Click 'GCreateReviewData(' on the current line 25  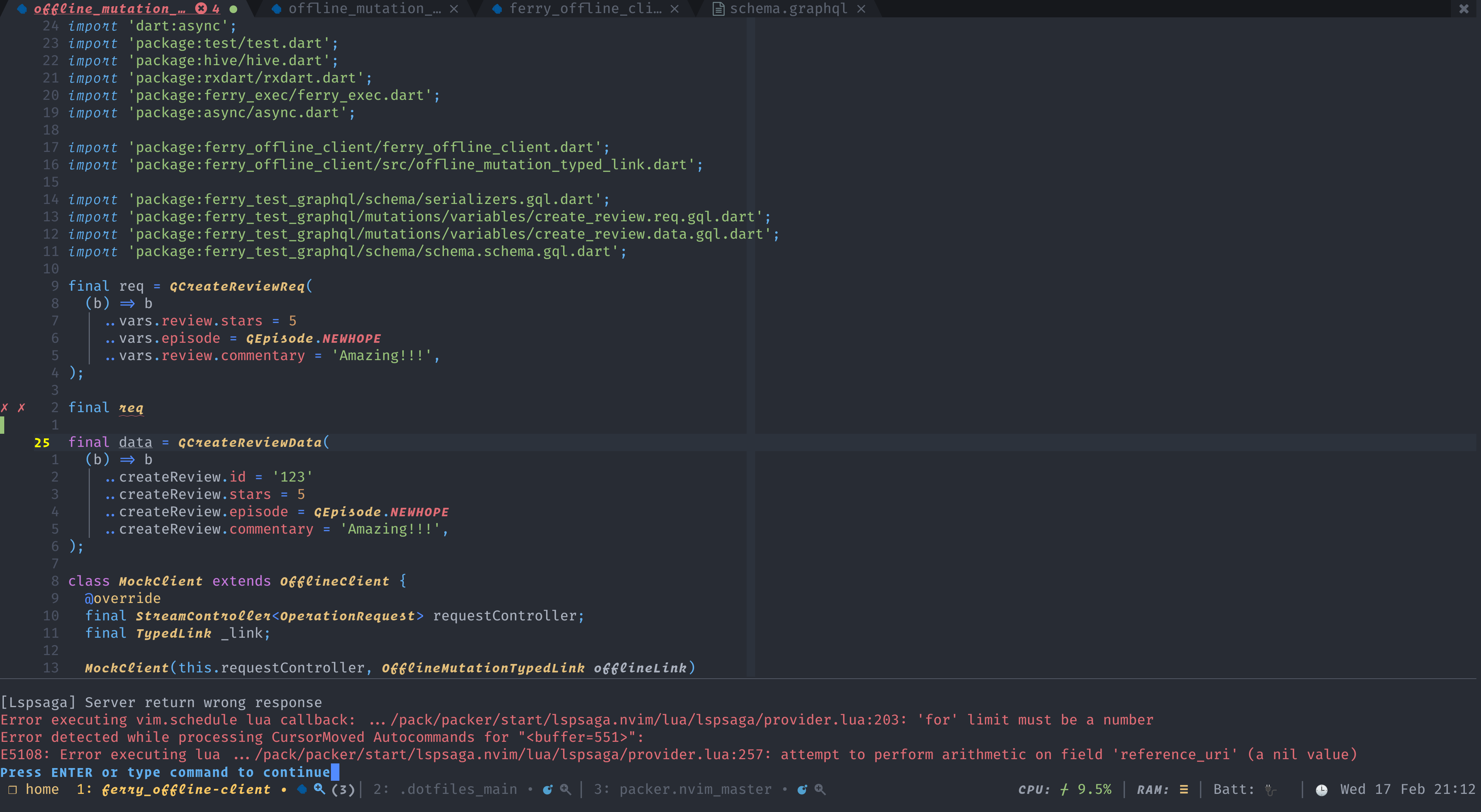253,443
